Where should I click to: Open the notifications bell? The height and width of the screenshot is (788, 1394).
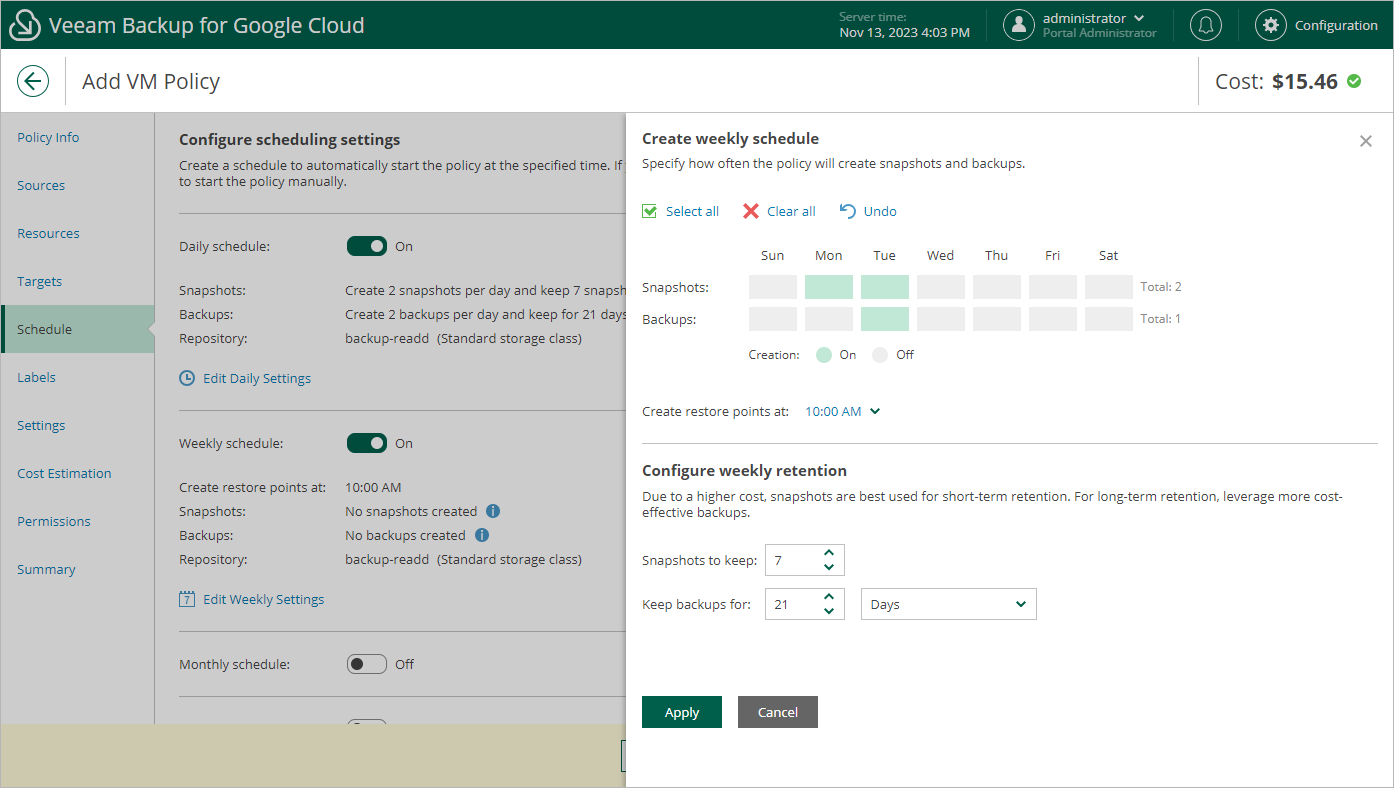click(1206, 25)
